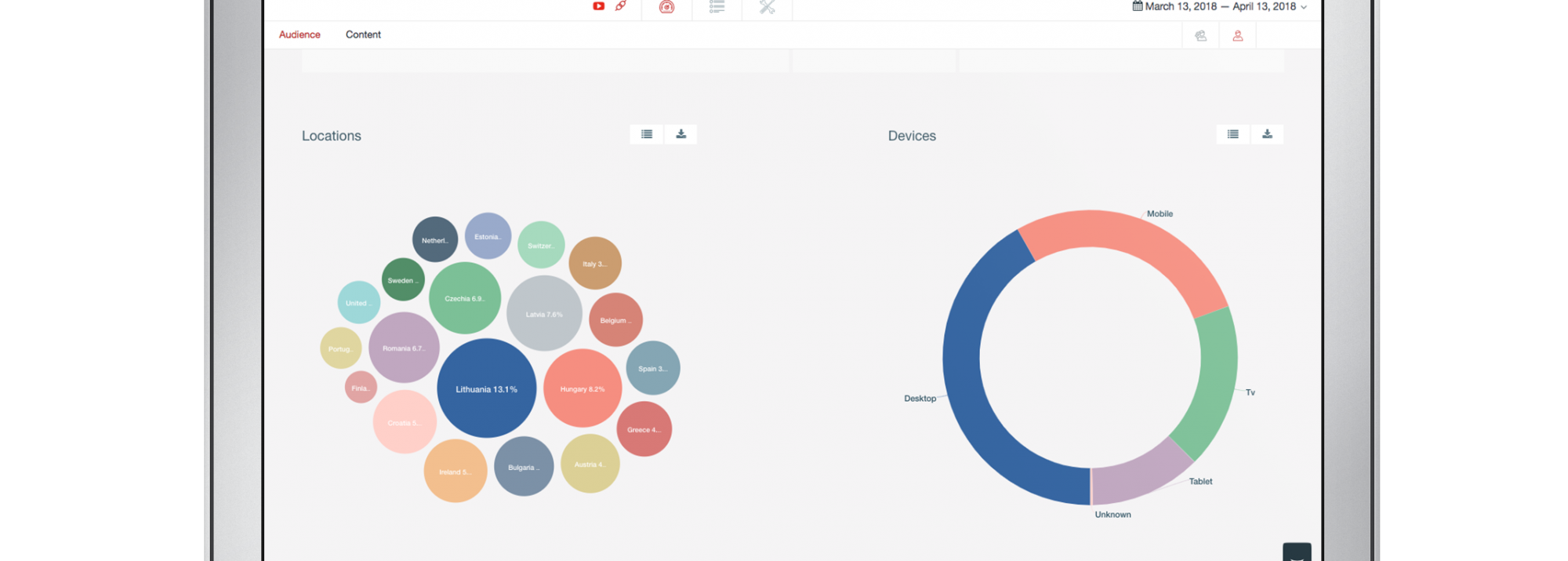Switch to the Content tab
Screen dimensions: 1568x561
point(363,35)
